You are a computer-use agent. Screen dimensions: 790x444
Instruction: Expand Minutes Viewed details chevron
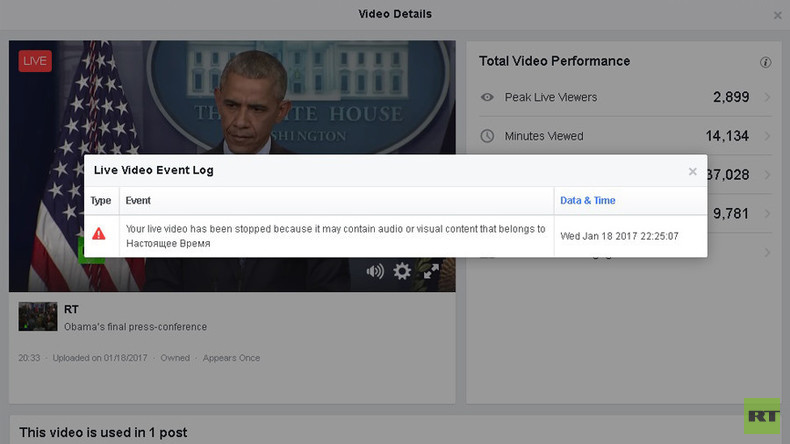(767, 136)
